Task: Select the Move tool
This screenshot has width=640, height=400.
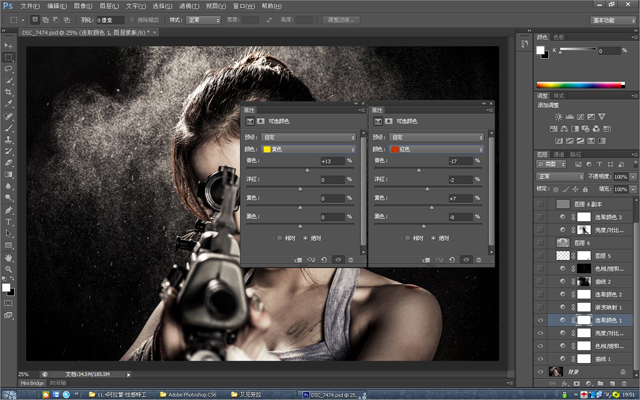Action: pyautogui.click(x=9, y=47)
